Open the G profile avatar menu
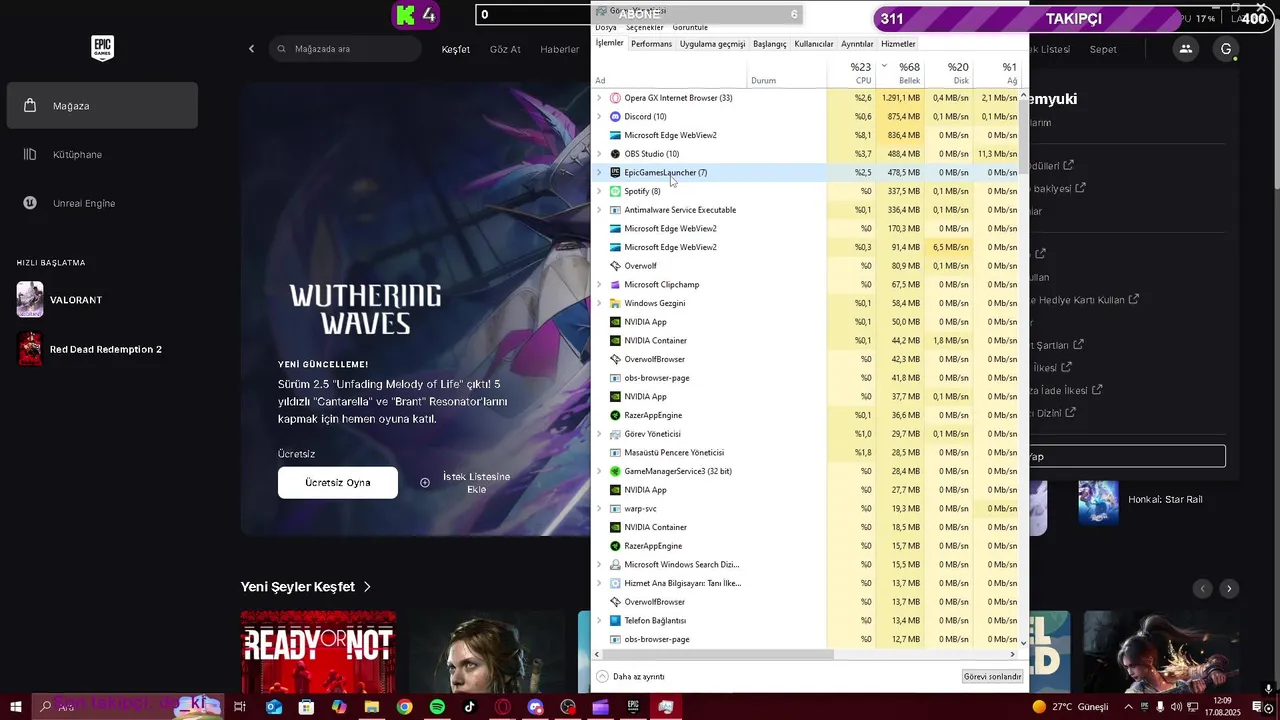 pos(1226,49)
